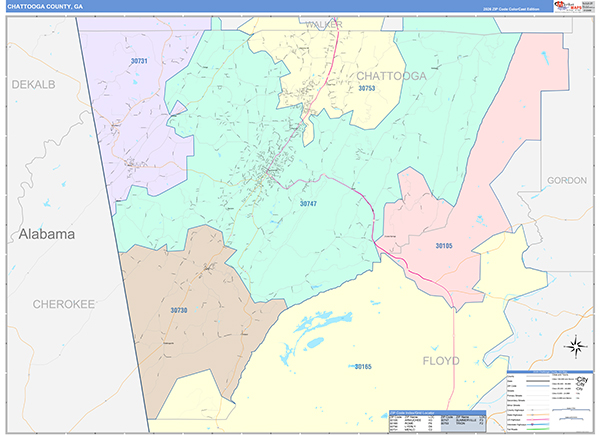This screenshot has height=435, width=600.
Task: Click the GORDON county name label
Action: [x=567, y=181]
